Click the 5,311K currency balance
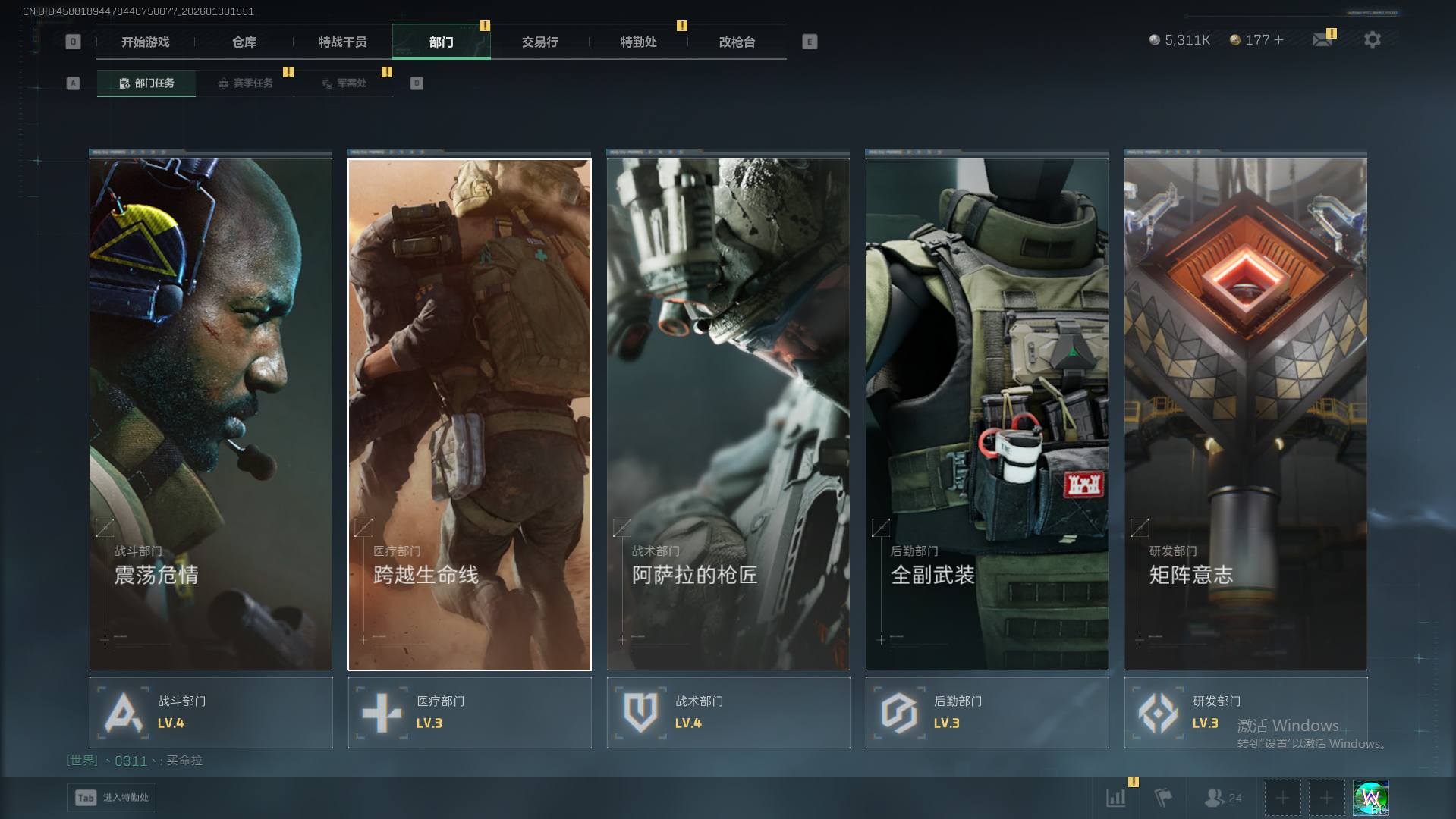1456x819 pixels. tap(1180, 40)
